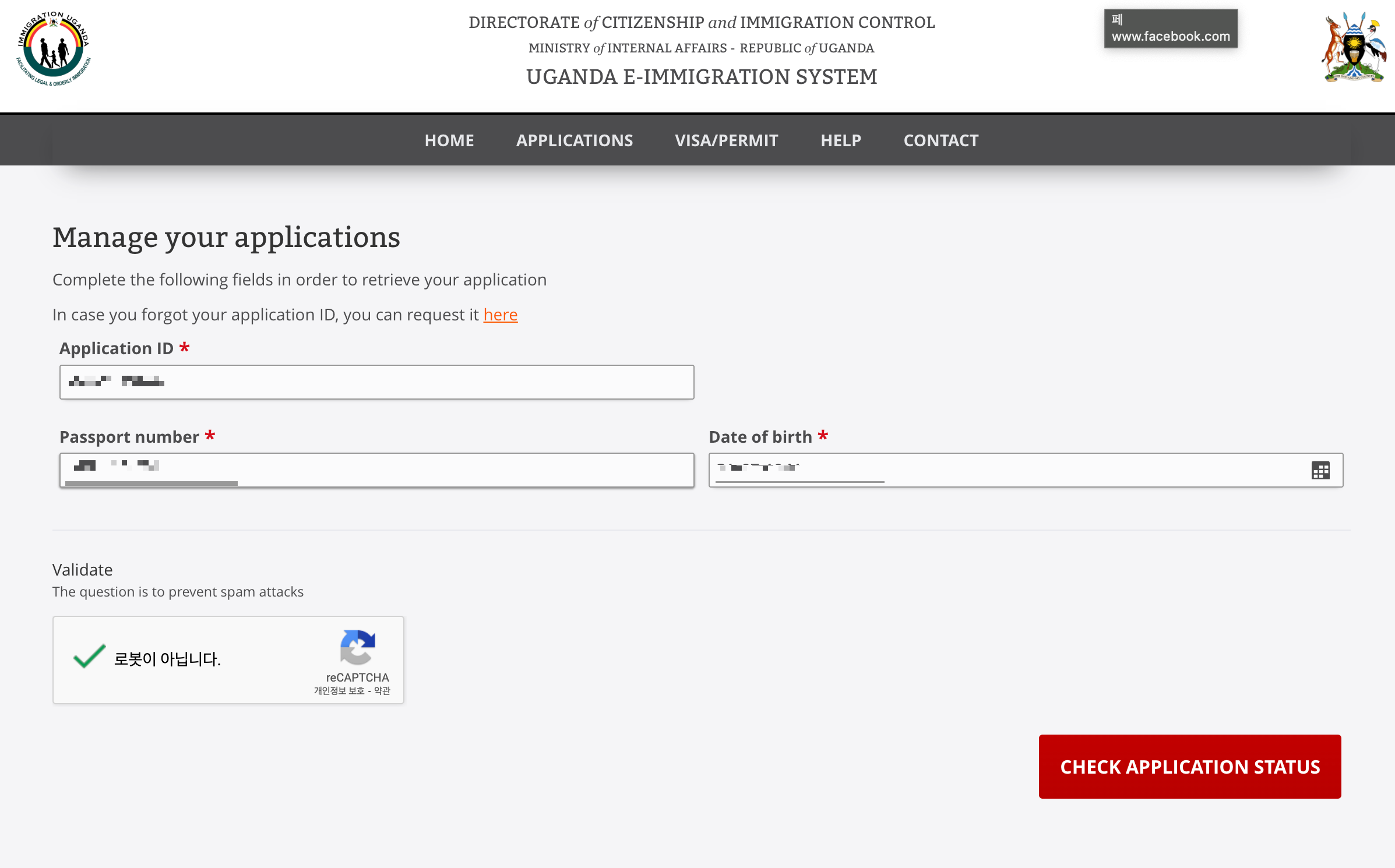The height and width of the screenshot is (868, 1395).
Task: Click the reCAPTCHA logo icon
Action: click(357, 647)
